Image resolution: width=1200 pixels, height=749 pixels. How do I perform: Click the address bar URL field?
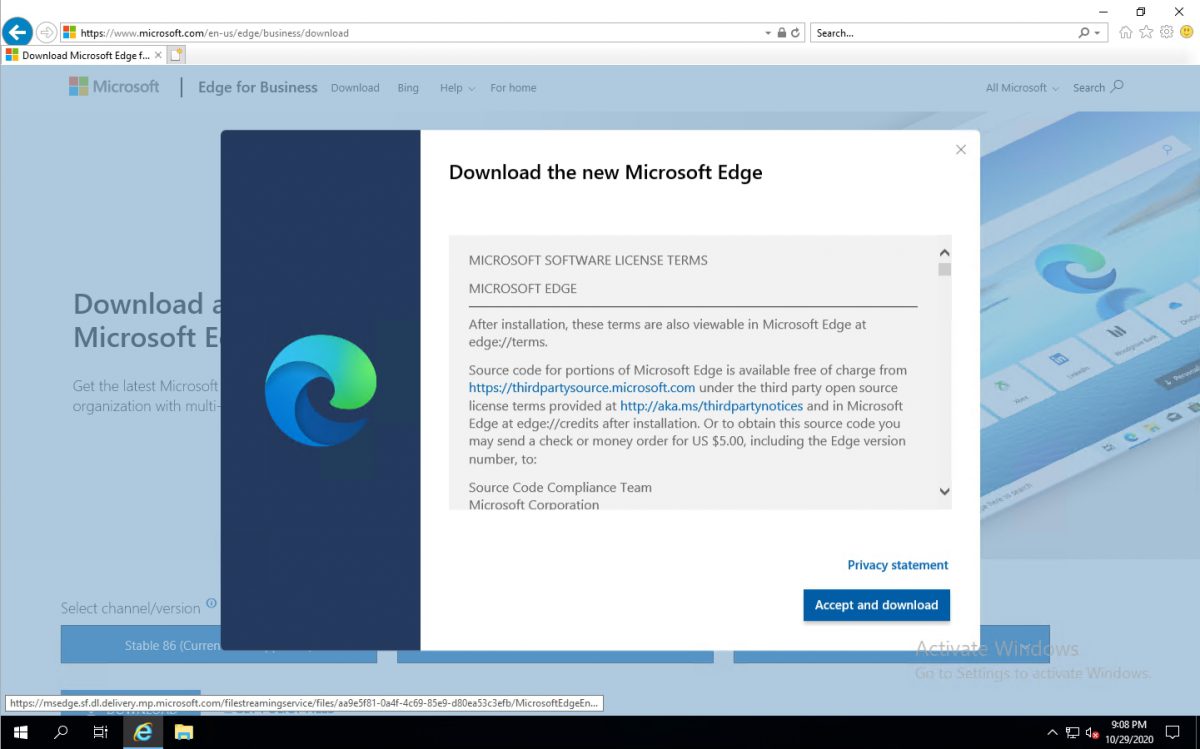point(410,33)
